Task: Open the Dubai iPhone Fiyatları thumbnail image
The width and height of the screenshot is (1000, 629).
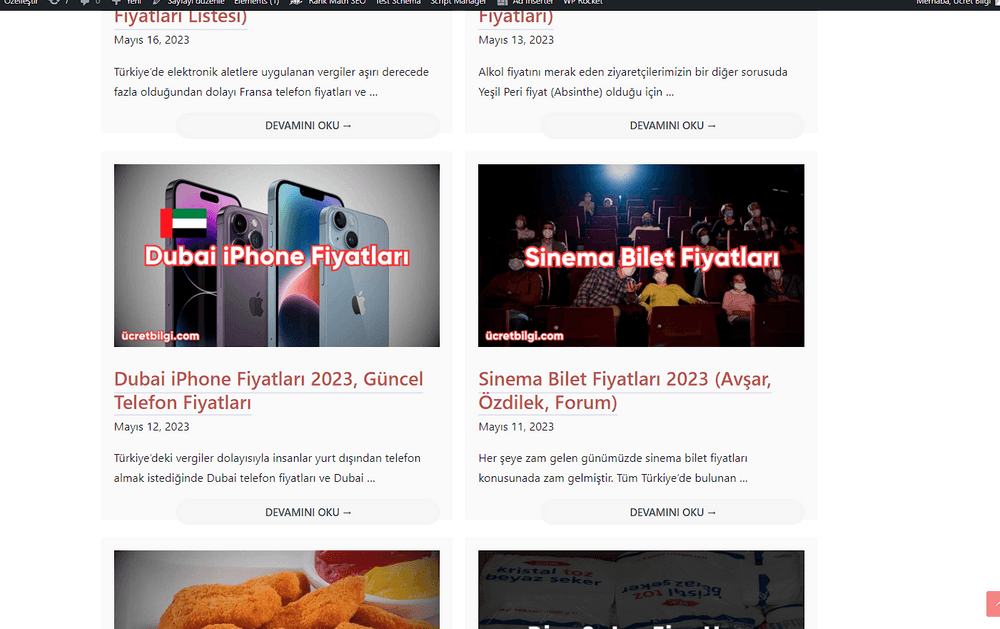Action: pyautogui.click(x=277, y=256)
